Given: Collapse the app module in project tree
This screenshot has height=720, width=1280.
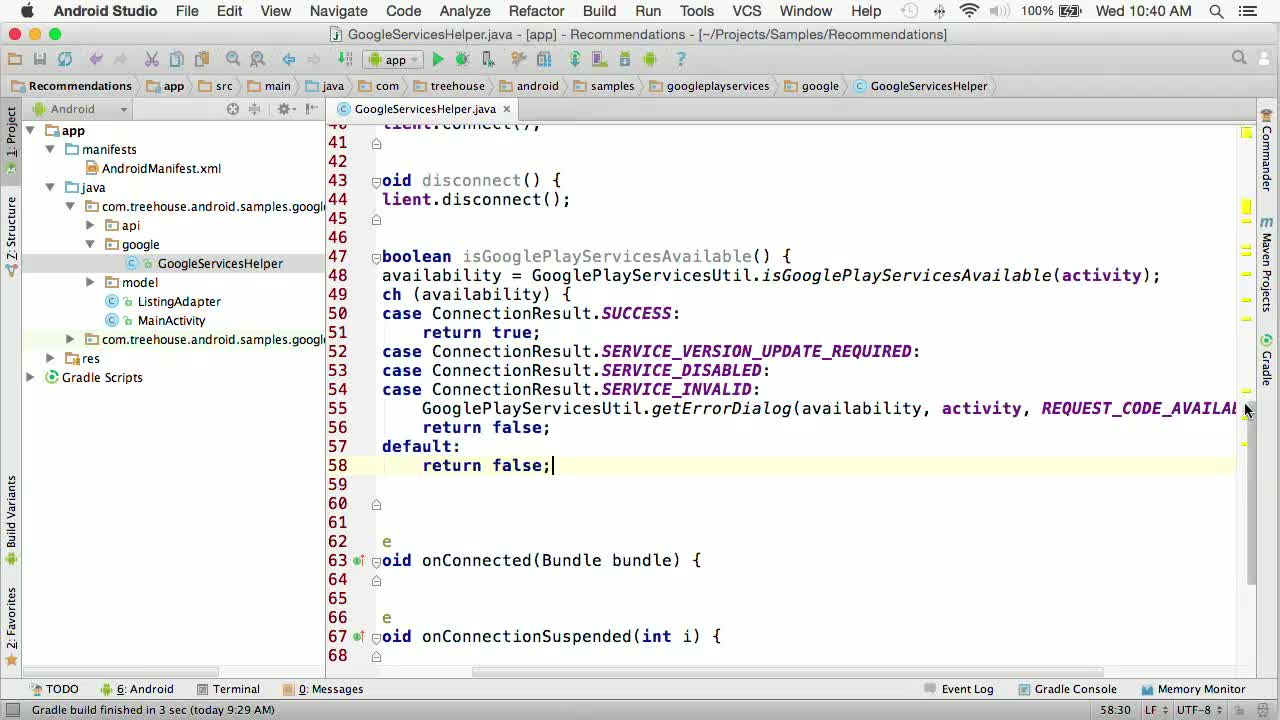Looking at the screenshot, I should (x=30, y=131).
